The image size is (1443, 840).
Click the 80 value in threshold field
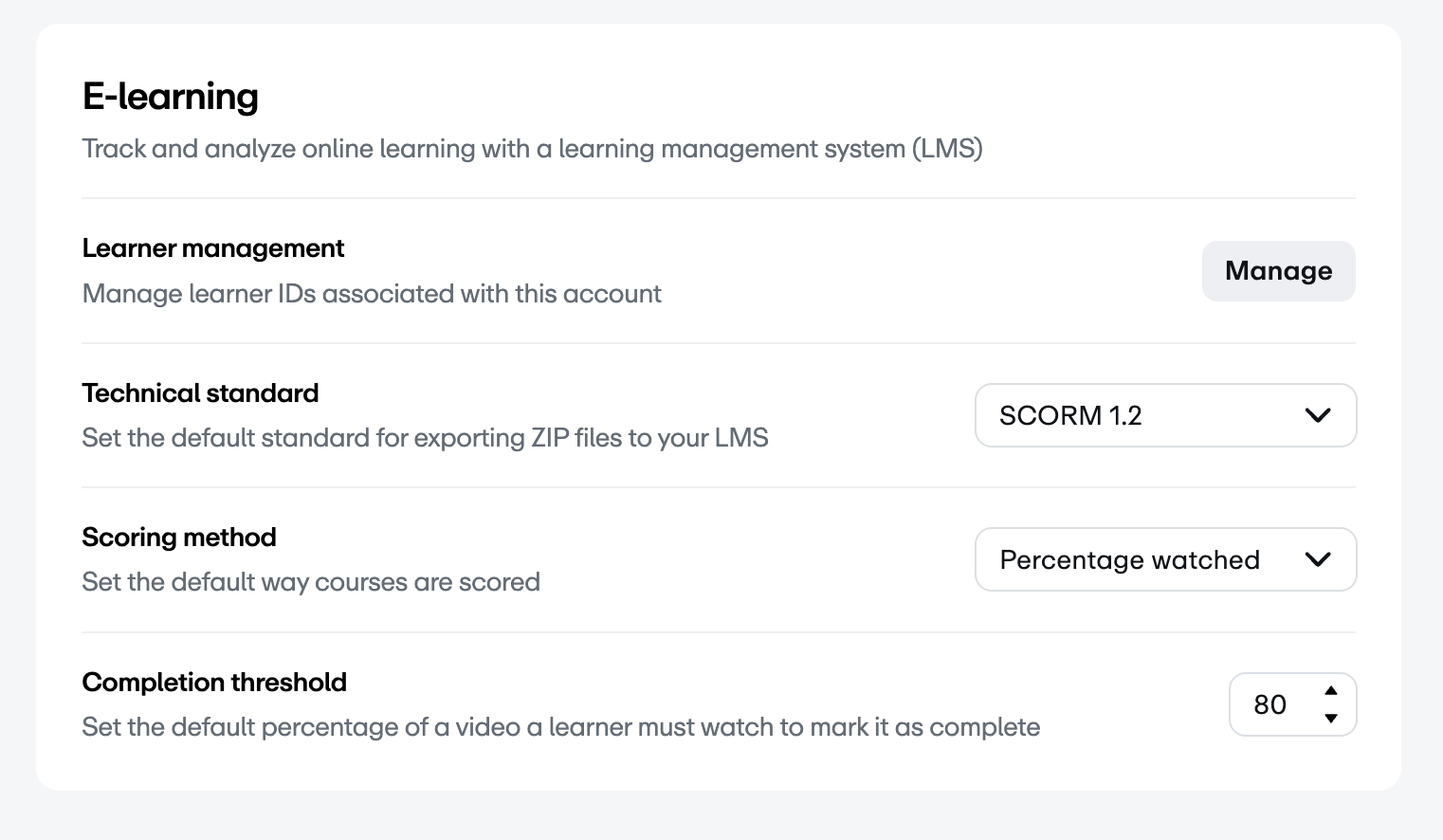pos(1269,704)
